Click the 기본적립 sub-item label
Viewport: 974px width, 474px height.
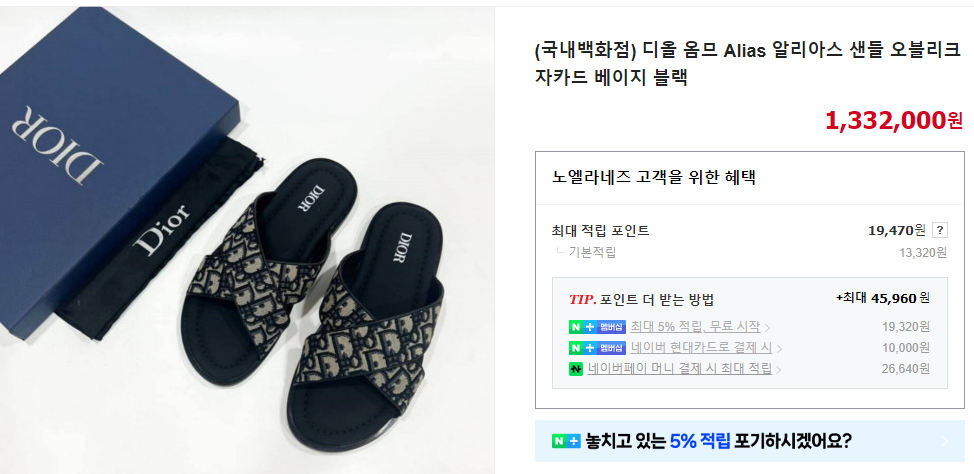pyautogui.click(x=593, y=252)
